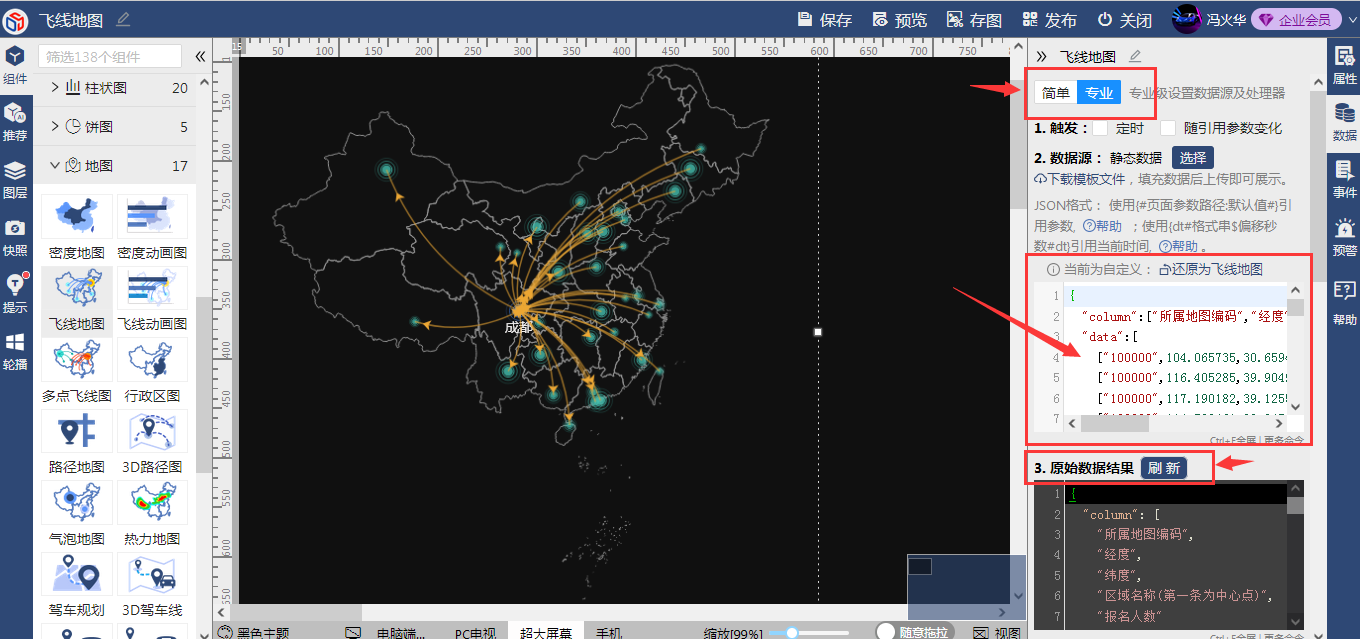Edit the title 飞线地图 pencil icon in header
The image size is (1360, 639).
point(123,19)
